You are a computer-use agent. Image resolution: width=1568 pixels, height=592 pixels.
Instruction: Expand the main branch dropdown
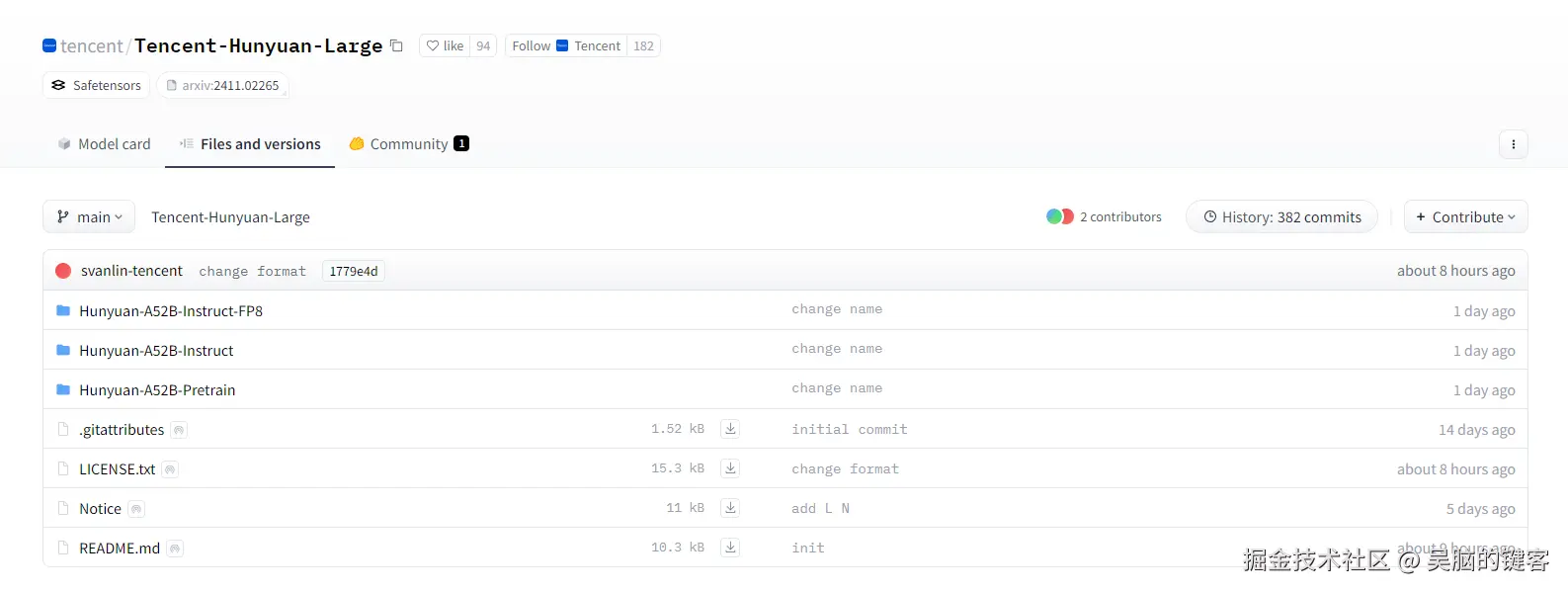89,216
